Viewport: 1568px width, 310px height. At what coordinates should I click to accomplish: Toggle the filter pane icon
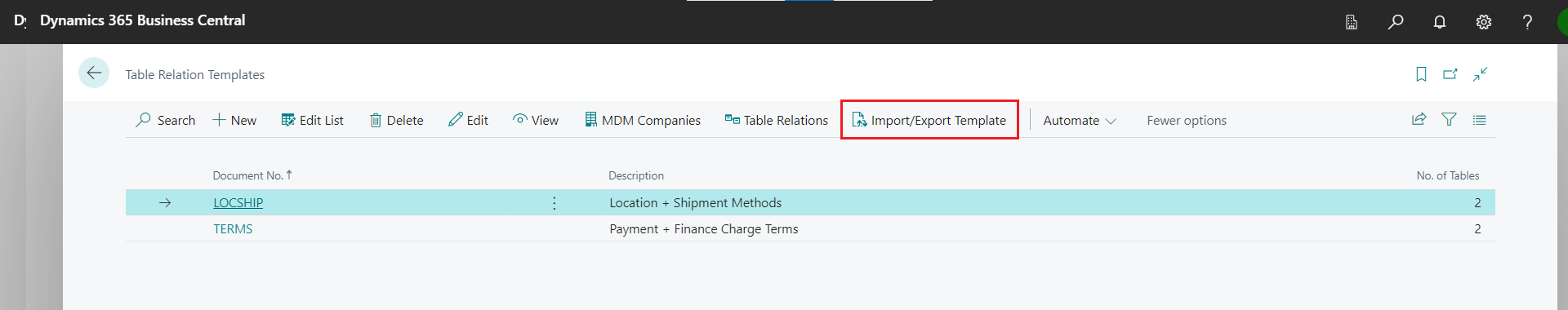click(x=1449, y=120)
